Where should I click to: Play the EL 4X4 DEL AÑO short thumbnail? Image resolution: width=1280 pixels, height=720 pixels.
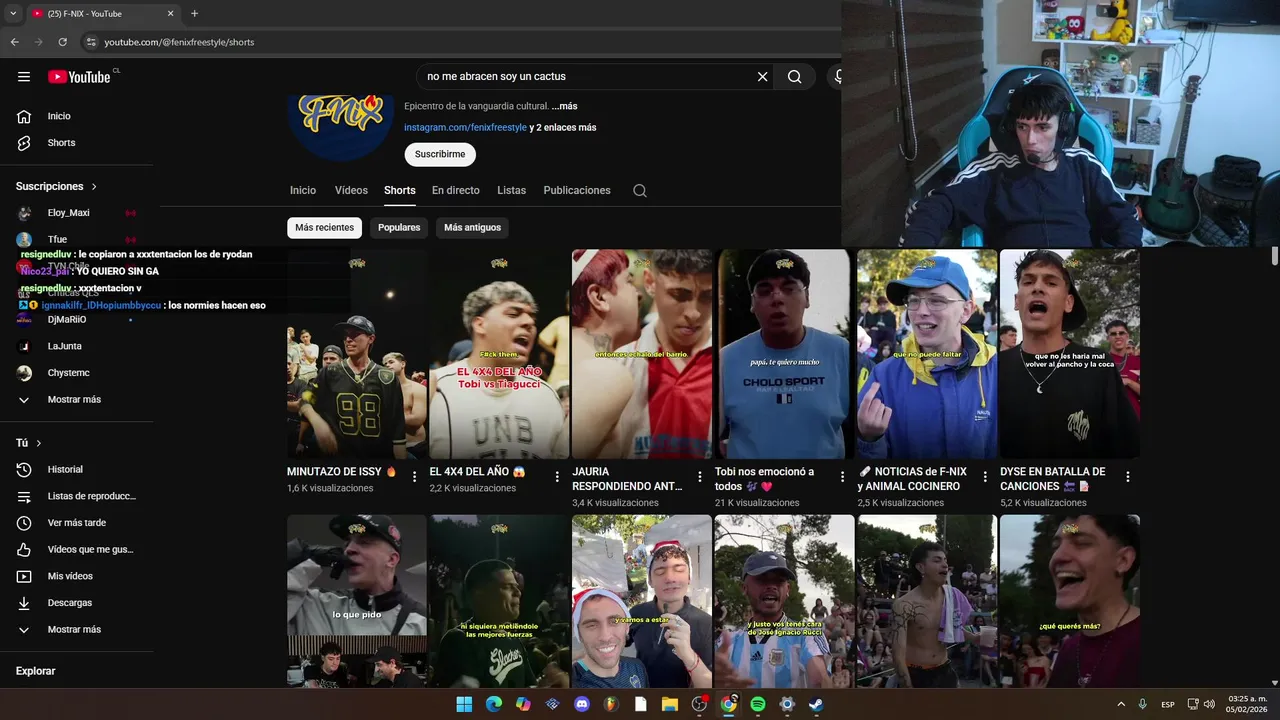click(499, 354)
